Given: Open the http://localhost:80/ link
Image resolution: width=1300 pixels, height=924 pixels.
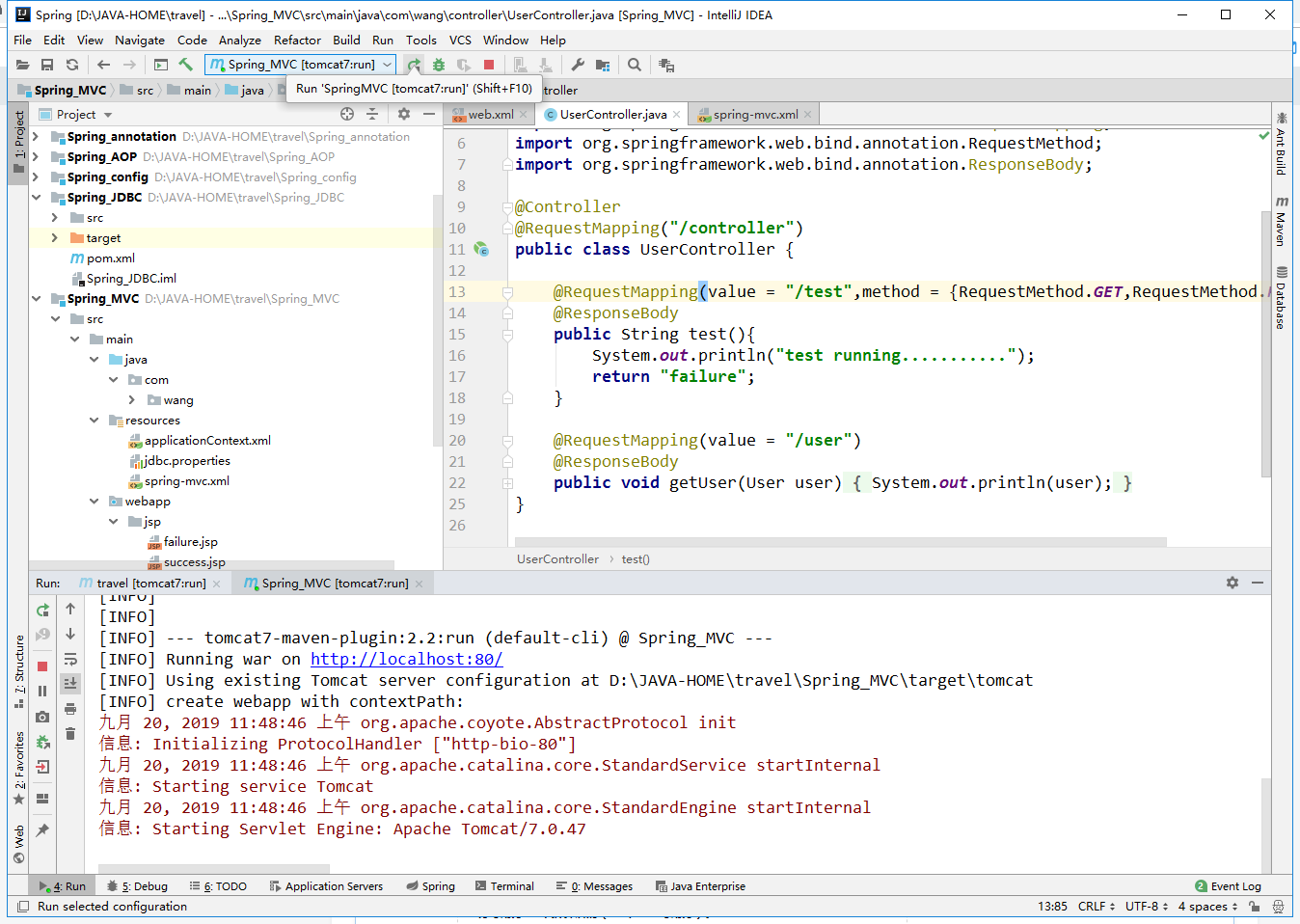Looking at the screenshot, I should (406, 660).
